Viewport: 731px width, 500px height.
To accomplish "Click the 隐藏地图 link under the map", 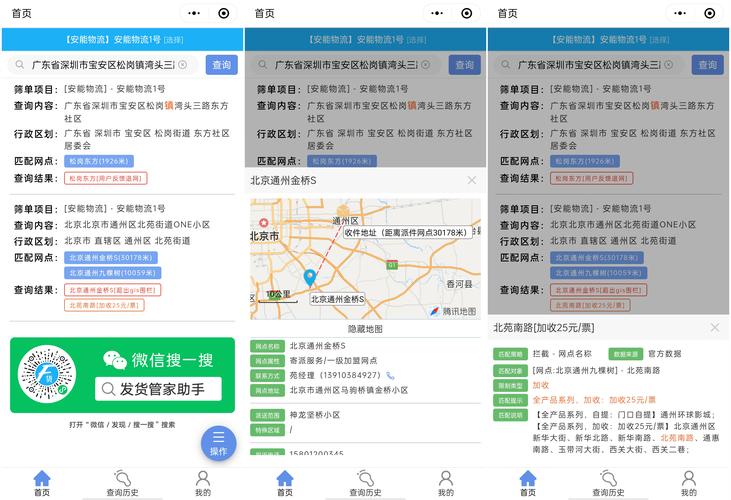I will coord(365,329).
